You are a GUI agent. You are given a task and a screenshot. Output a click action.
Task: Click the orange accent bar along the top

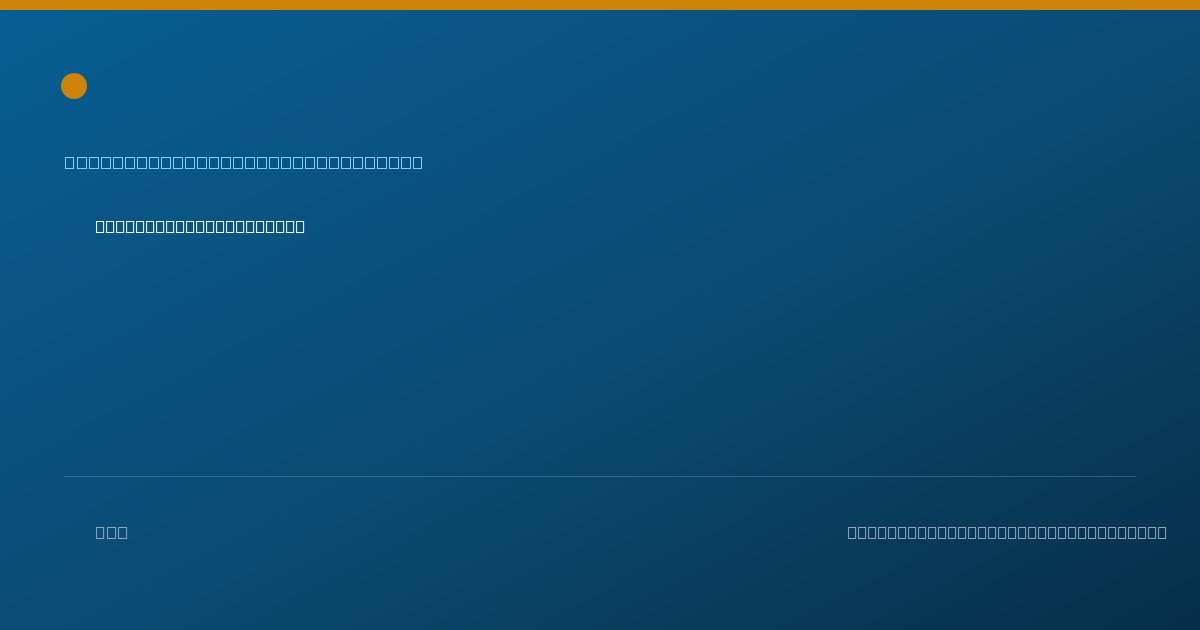pyautogui.click(x=600, y=5)
